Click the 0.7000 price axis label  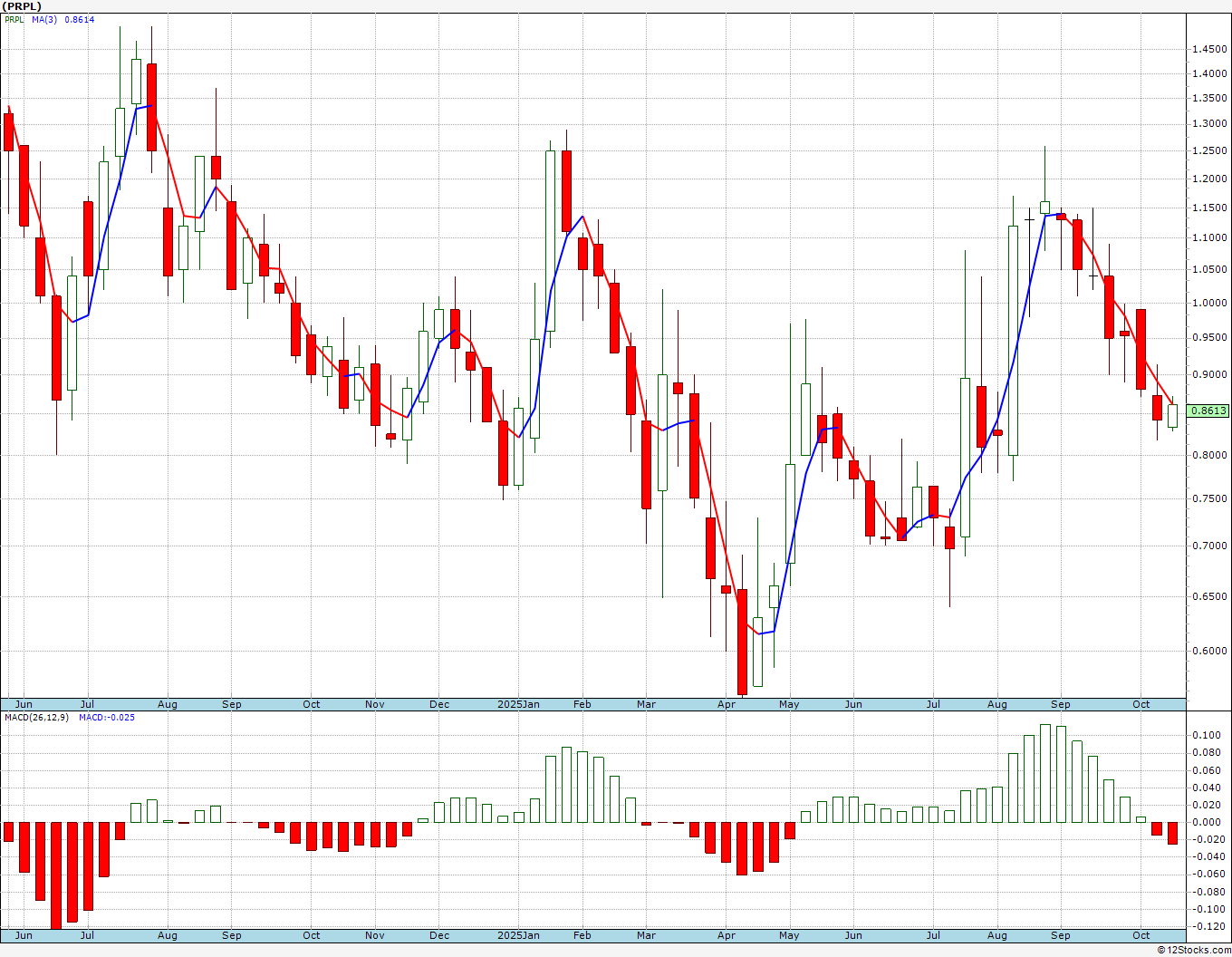(1211, 546)
